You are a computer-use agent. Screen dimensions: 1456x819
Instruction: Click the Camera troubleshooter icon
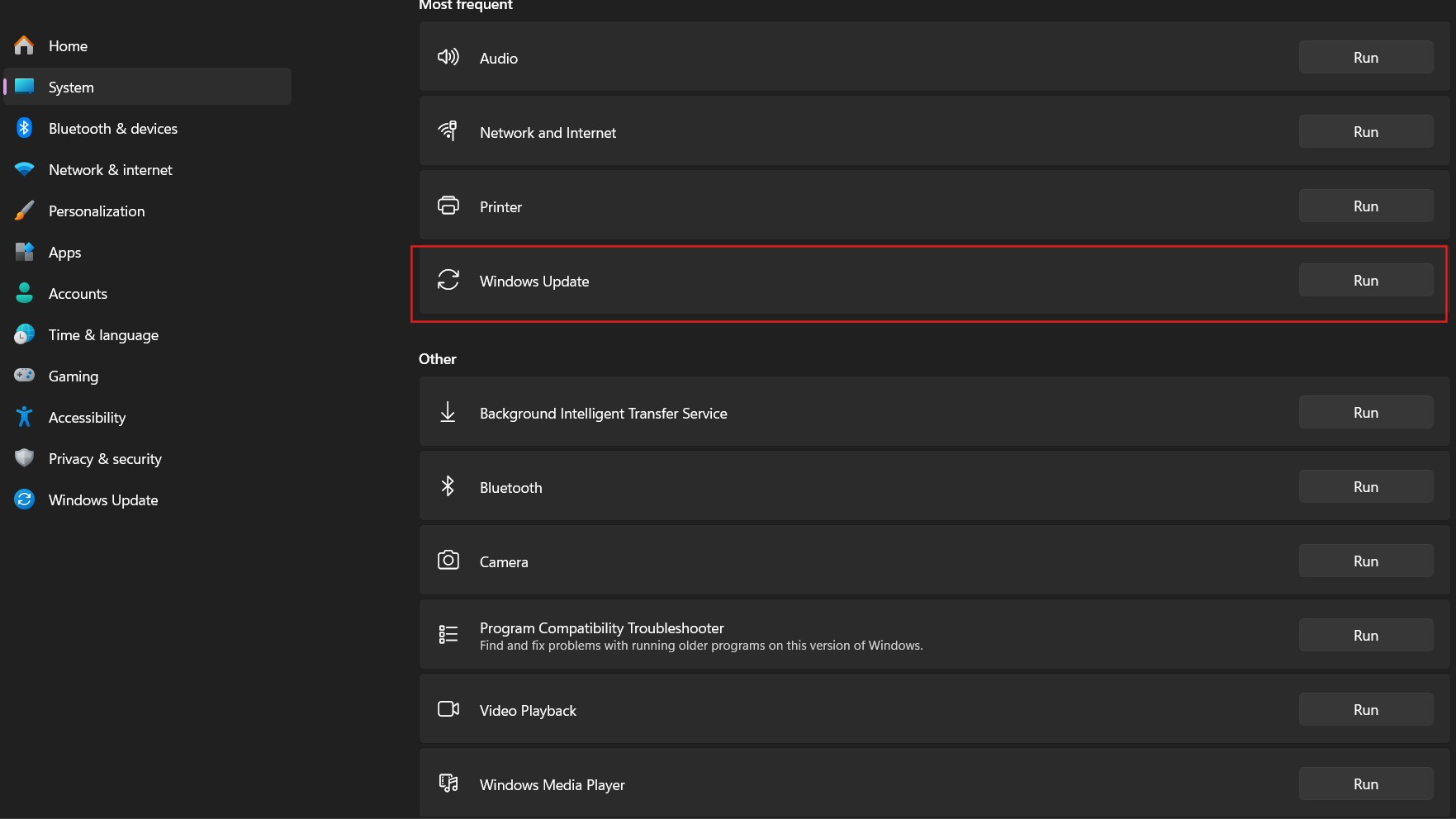coord(448,561)
